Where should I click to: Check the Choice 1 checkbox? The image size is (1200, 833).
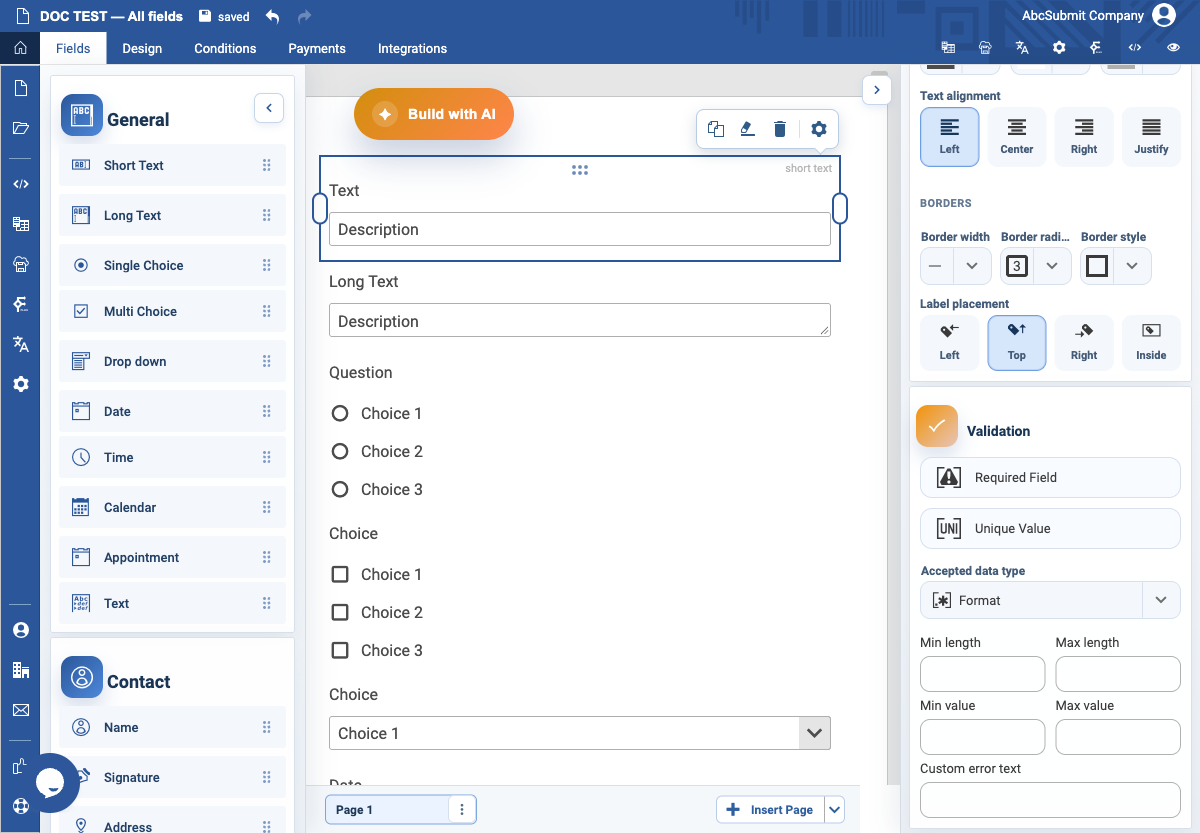click(x=340, y=574)
